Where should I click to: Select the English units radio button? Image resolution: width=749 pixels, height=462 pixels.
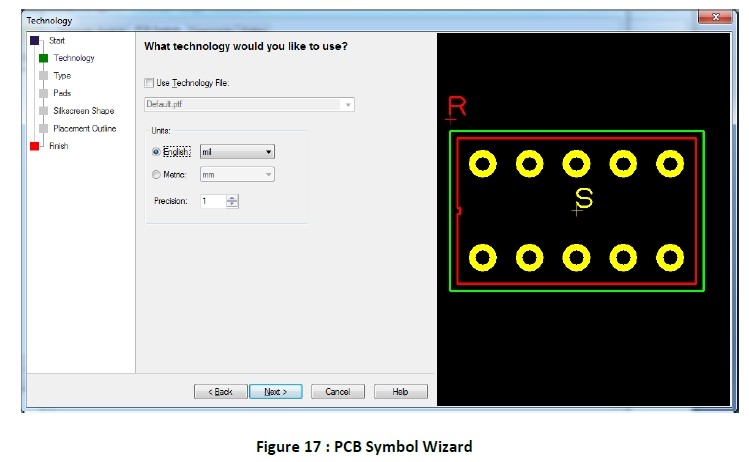pyautogui.click(x=156, y=152)
